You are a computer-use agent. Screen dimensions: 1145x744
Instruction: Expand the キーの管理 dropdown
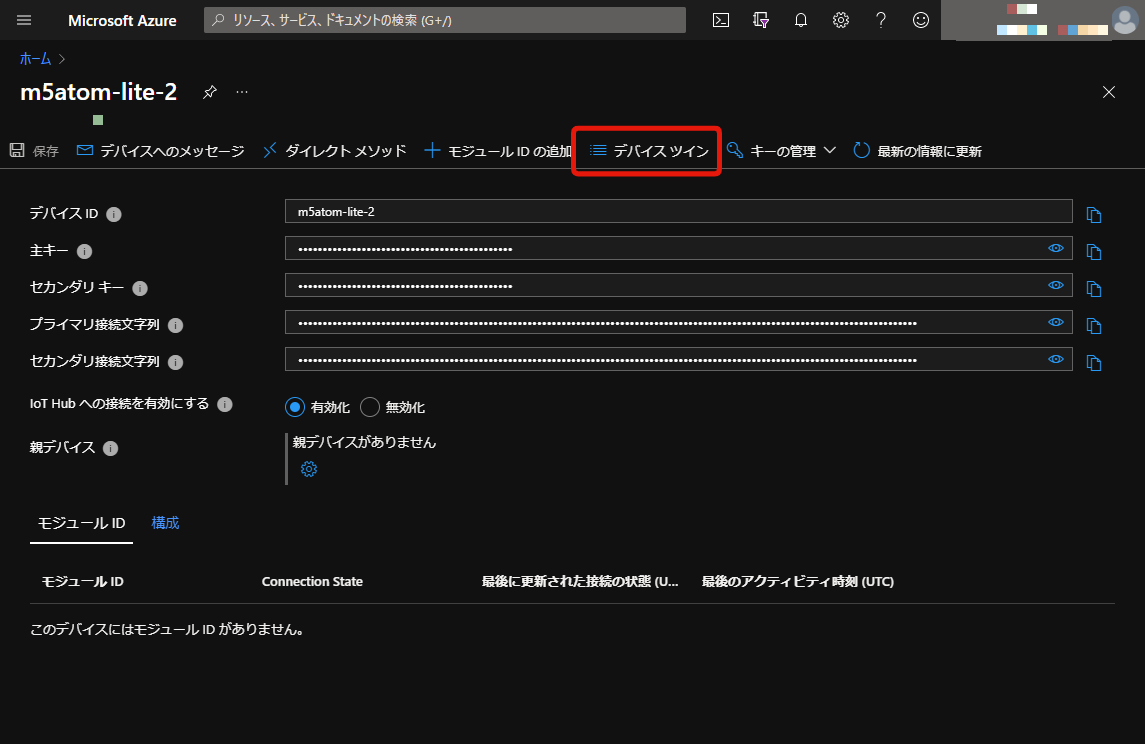pyautogui.click(x=781, y=151)
